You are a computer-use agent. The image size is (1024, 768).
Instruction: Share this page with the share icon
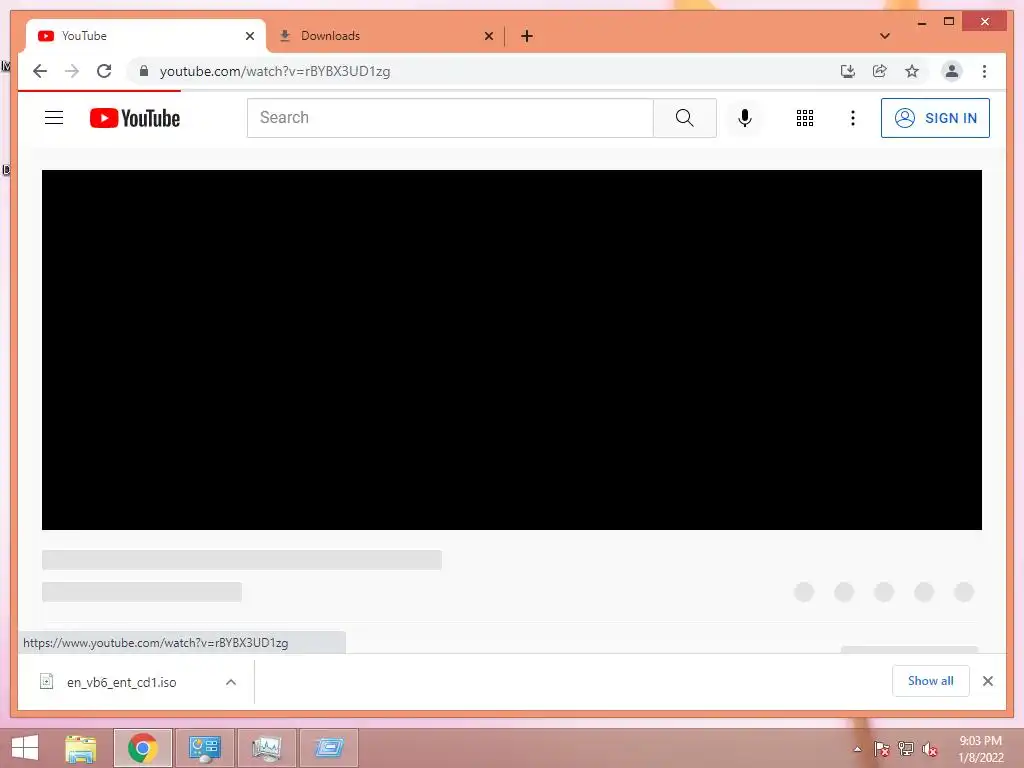pyautogui.click(x=880, y=71)
